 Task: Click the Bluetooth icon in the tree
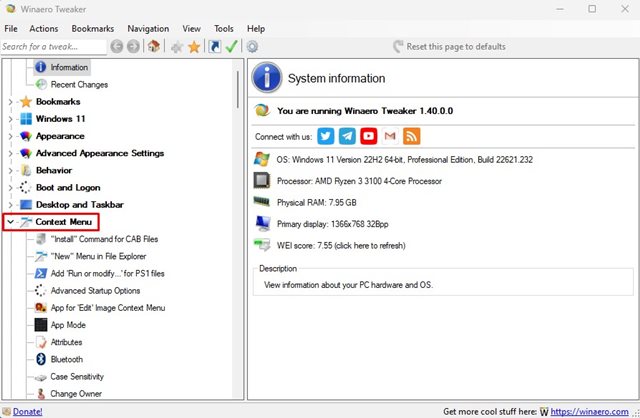tap(41, 359)
